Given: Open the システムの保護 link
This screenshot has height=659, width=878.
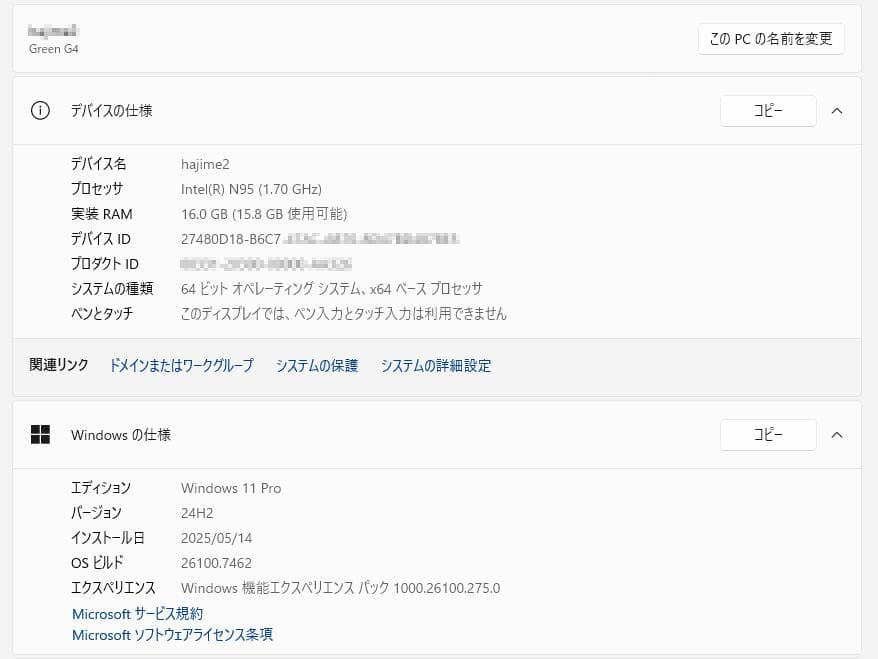Looking at the screenshot, I should [316, 366].
